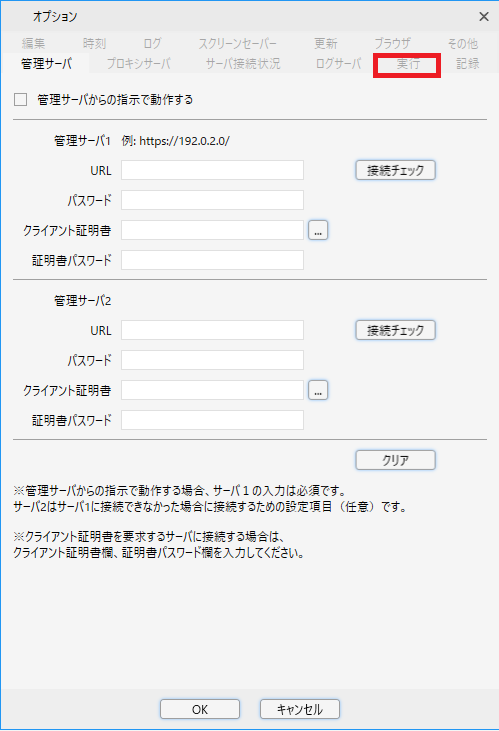Confirm with the OK button
This screenshot has width=499, height=731.
(x=200, y=709)
